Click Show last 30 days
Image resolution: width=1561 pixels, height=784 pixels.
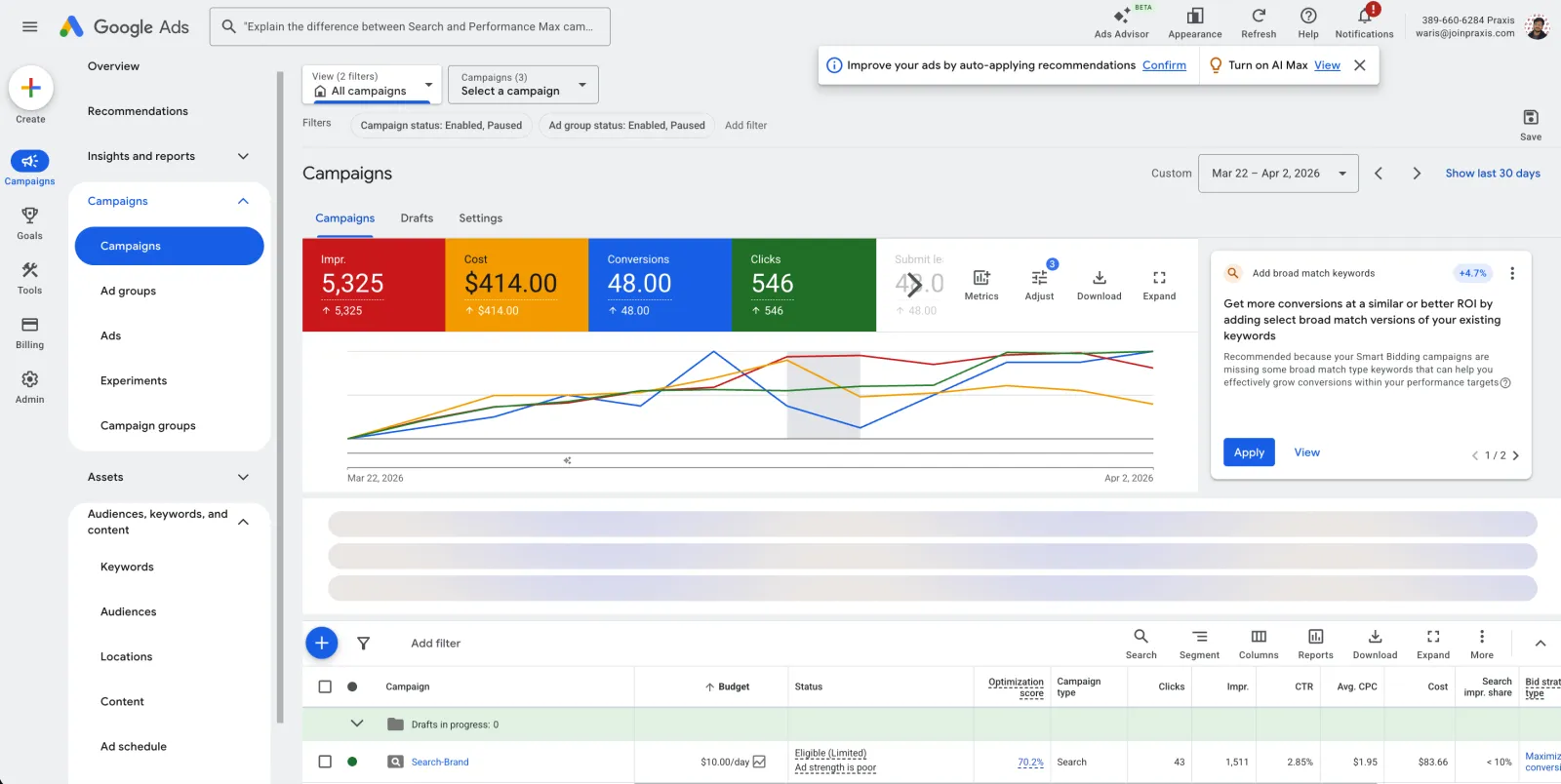click(x=1493, y=174)
